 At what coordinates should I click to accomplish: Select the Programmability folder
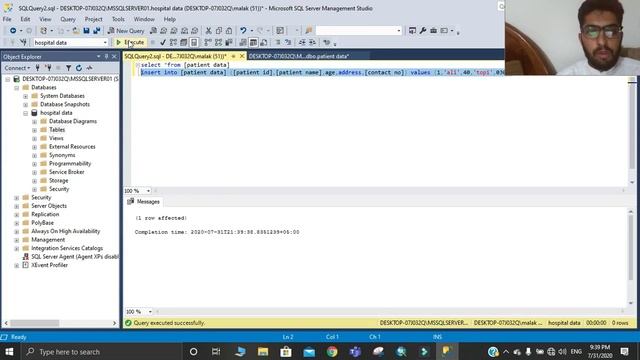(70, 164)
